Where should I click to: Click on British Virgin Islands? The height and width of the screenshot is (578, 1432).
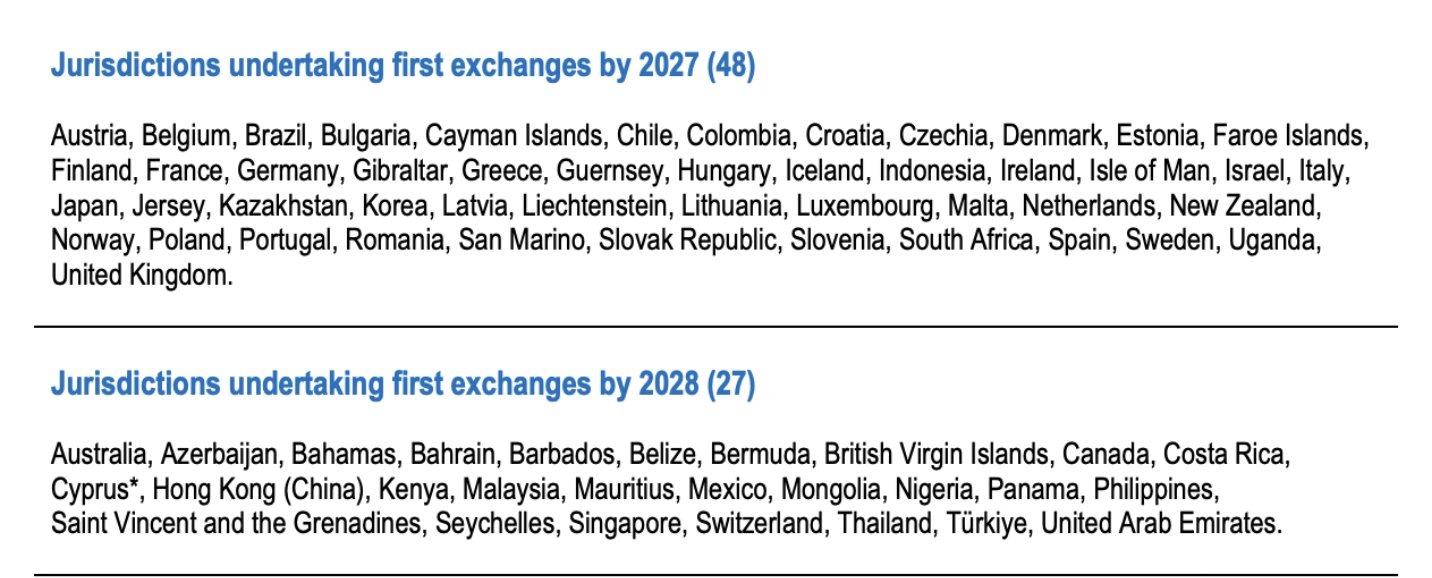tap(937, 457)
